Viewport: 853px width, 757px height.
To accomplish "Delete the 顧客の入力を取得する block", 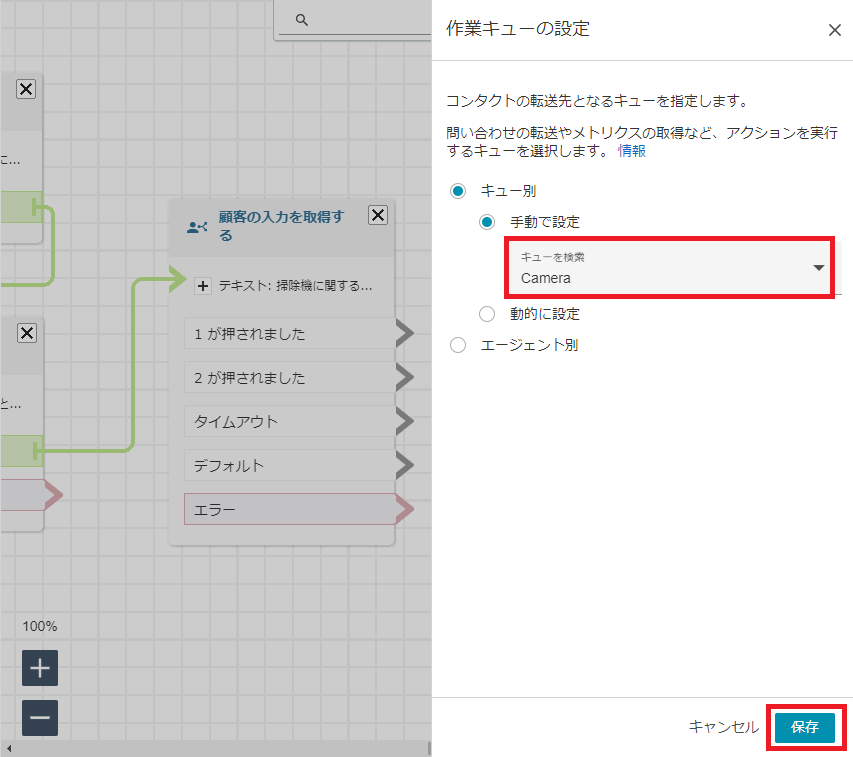I will (x=378, y=215).
